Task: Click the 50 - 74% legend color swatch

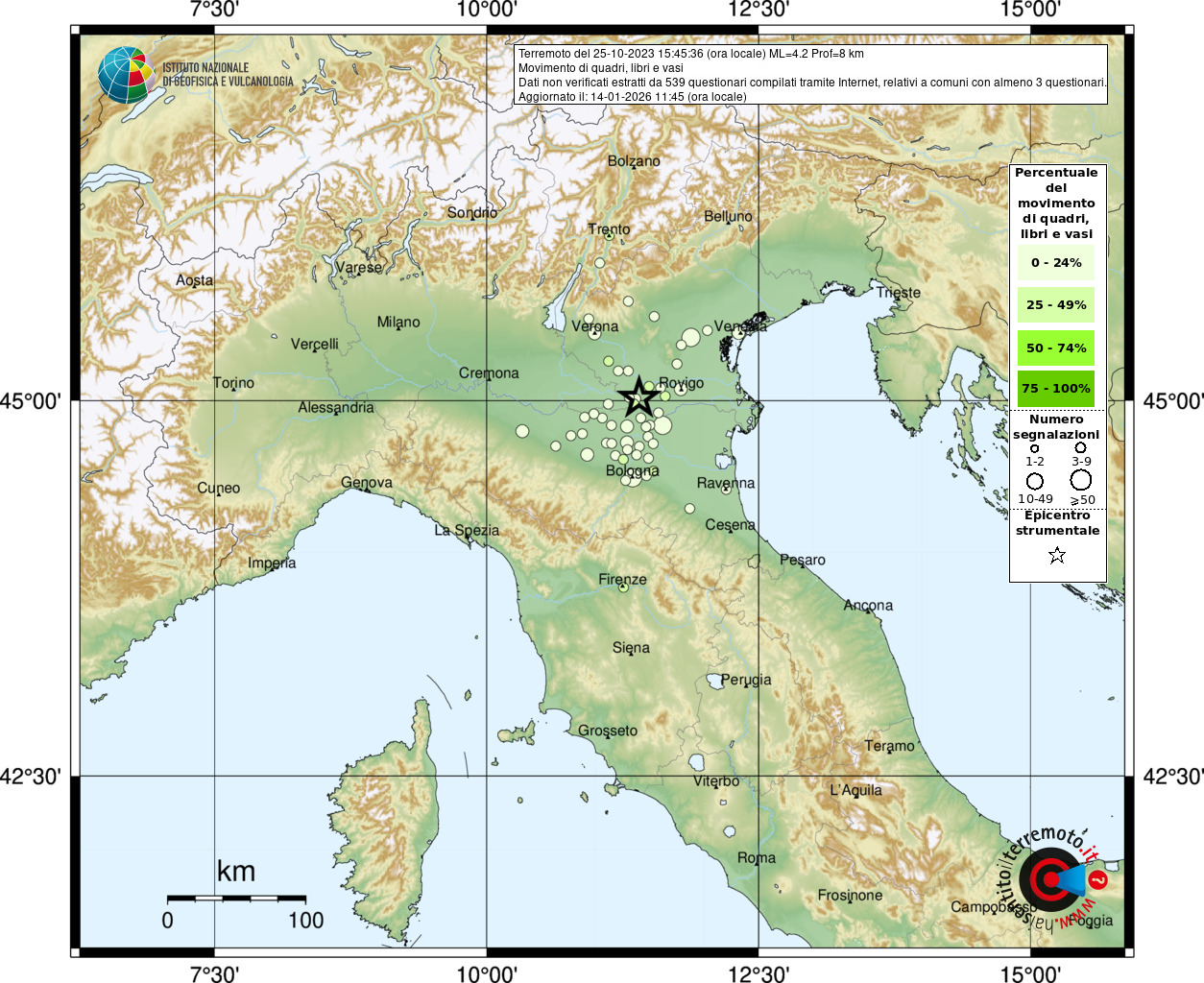Action: [x=1056, y=348]
